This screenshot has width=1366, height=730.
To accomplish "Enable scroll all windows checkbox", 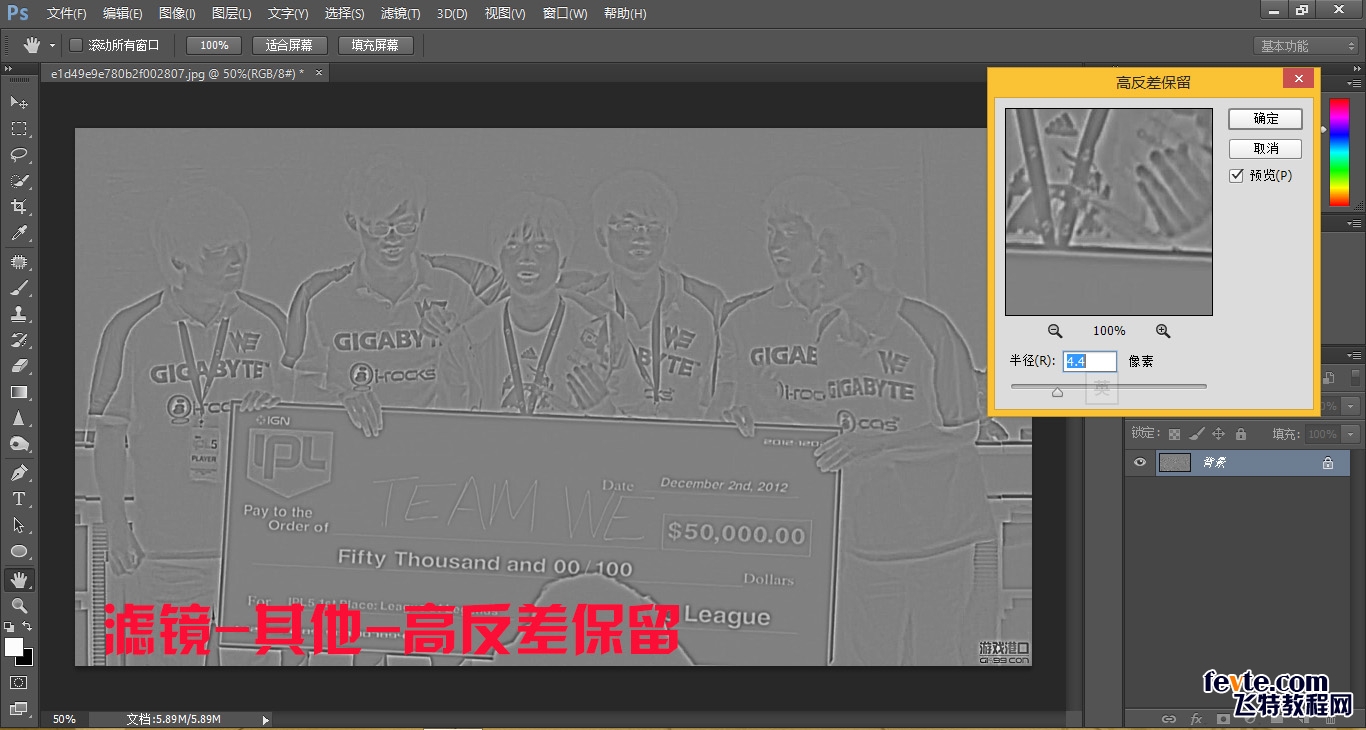I will click(x=76, y=45).
